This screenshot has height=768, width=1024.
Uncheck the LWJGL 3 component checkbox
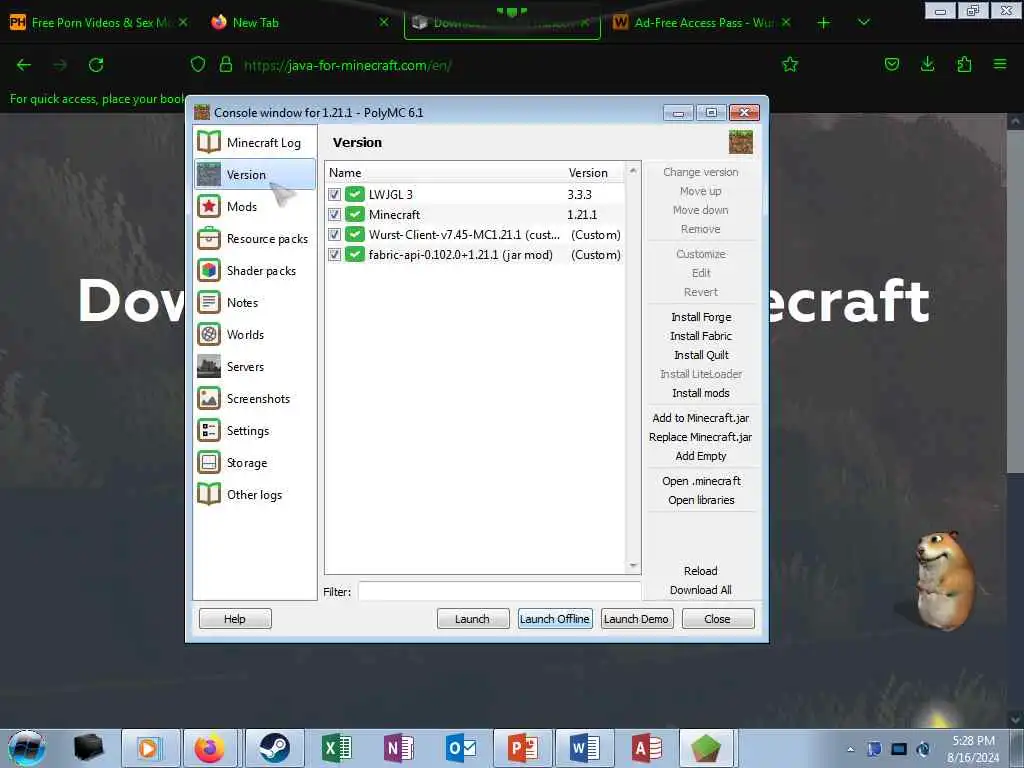tap(334, 194)
